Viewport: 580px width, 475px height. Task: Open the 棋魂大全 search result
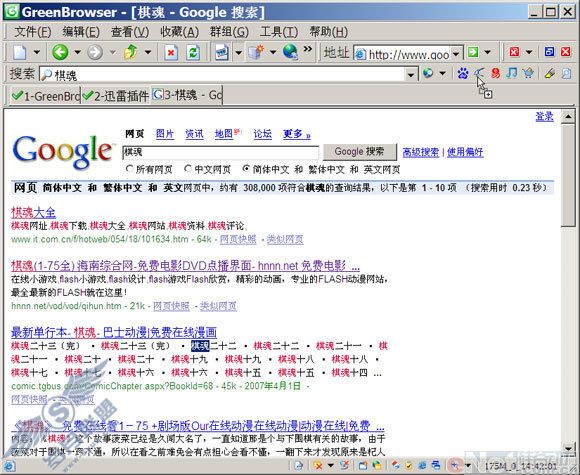tap(33, 213)
